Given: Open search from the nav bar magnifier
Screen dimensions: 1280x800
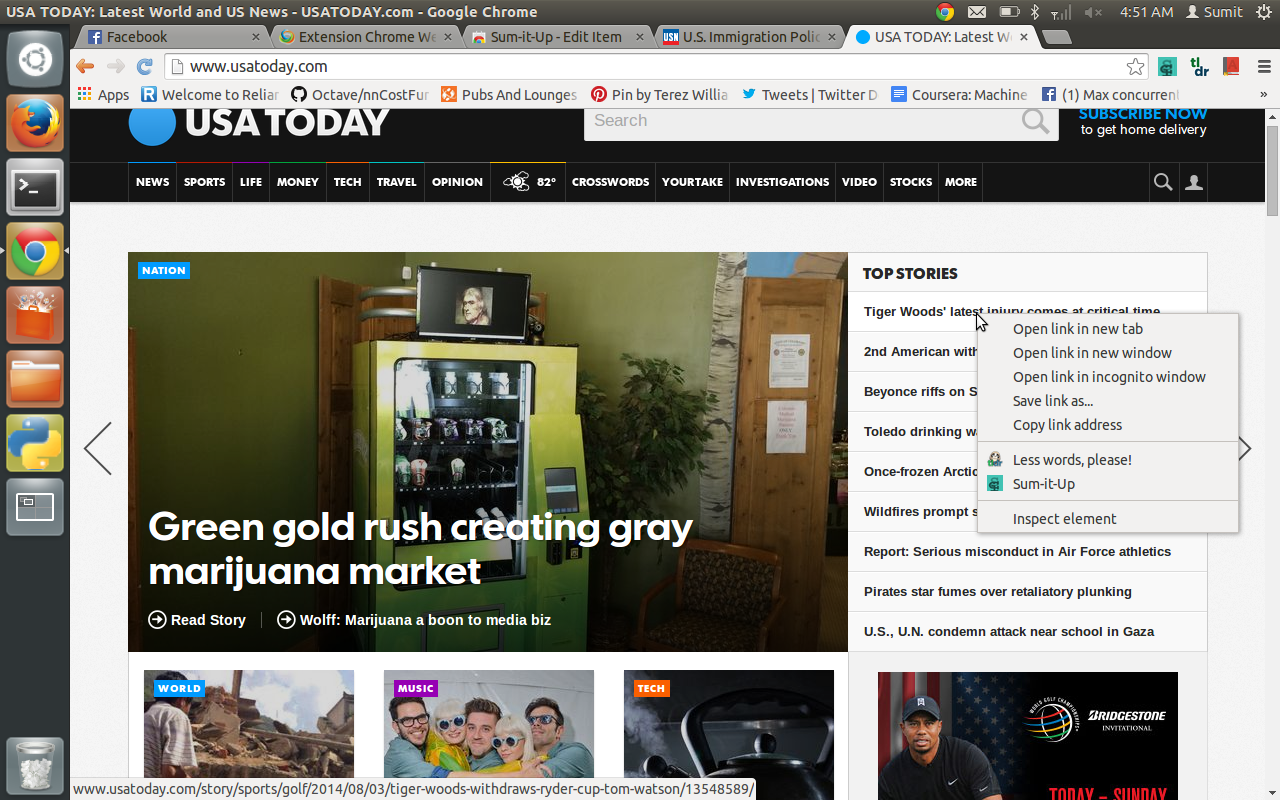Looking at the screenshot, I should pyautogui.click(x=1163, y=182).
